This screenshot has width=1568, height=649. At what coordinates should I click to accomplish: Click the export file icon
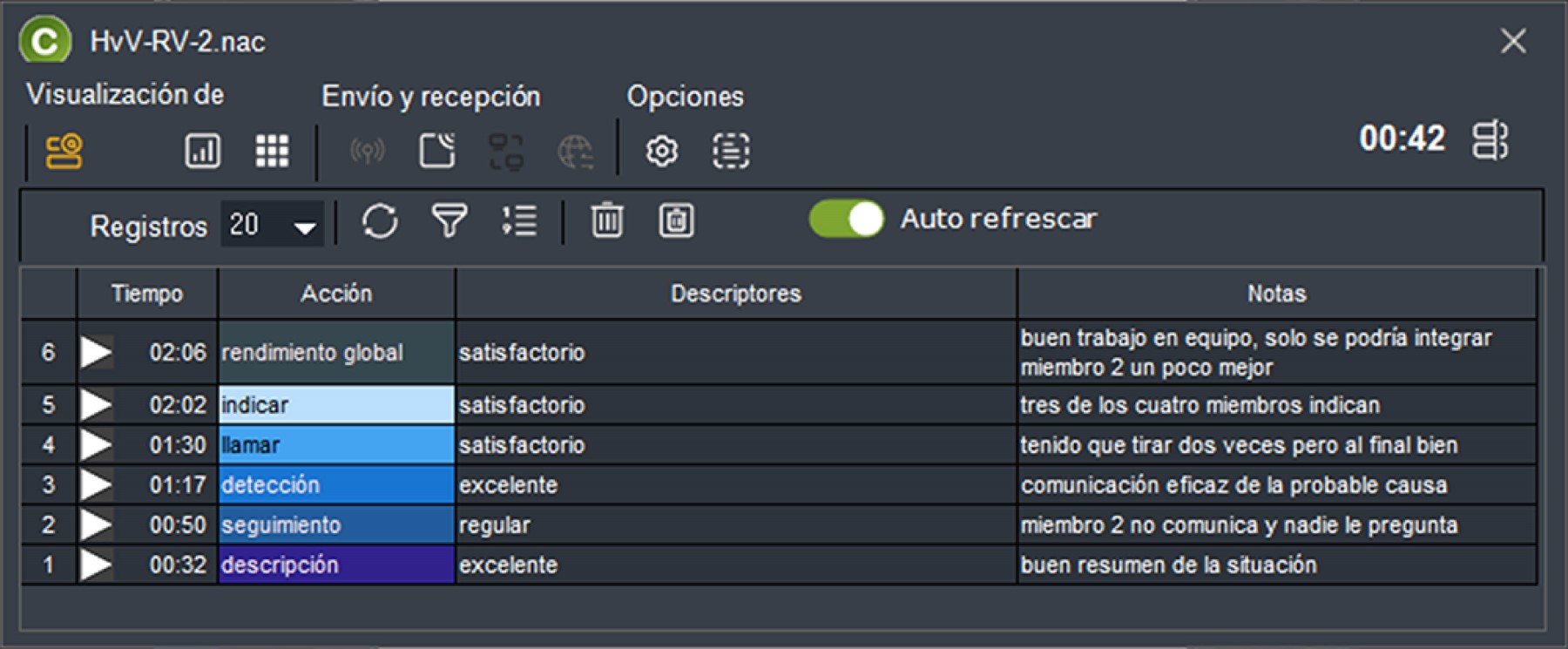(437, 151)
